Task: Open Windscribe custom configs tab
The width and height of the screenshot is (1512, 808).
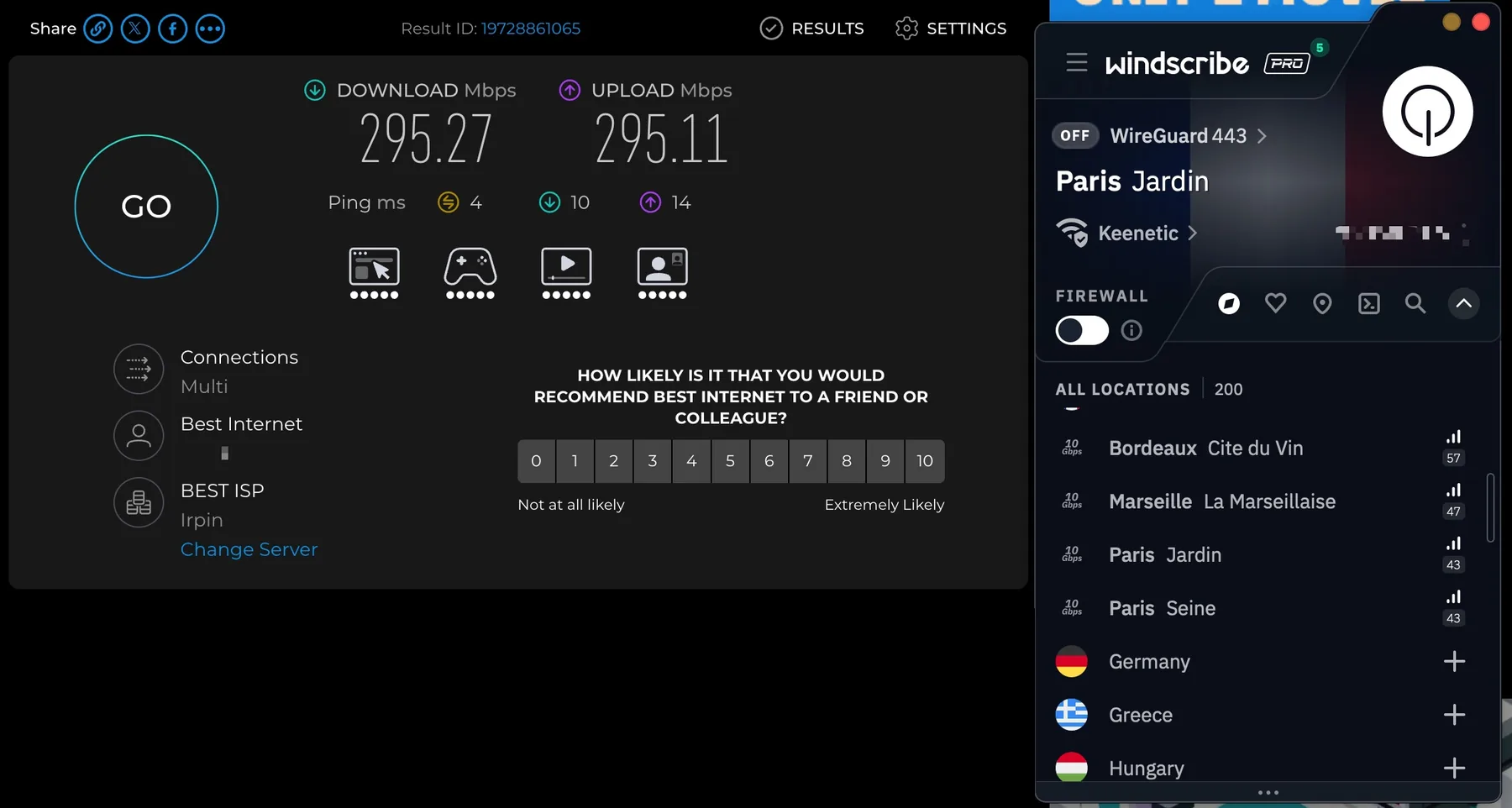Action: pyautogui.click(x=1369, y=303)
